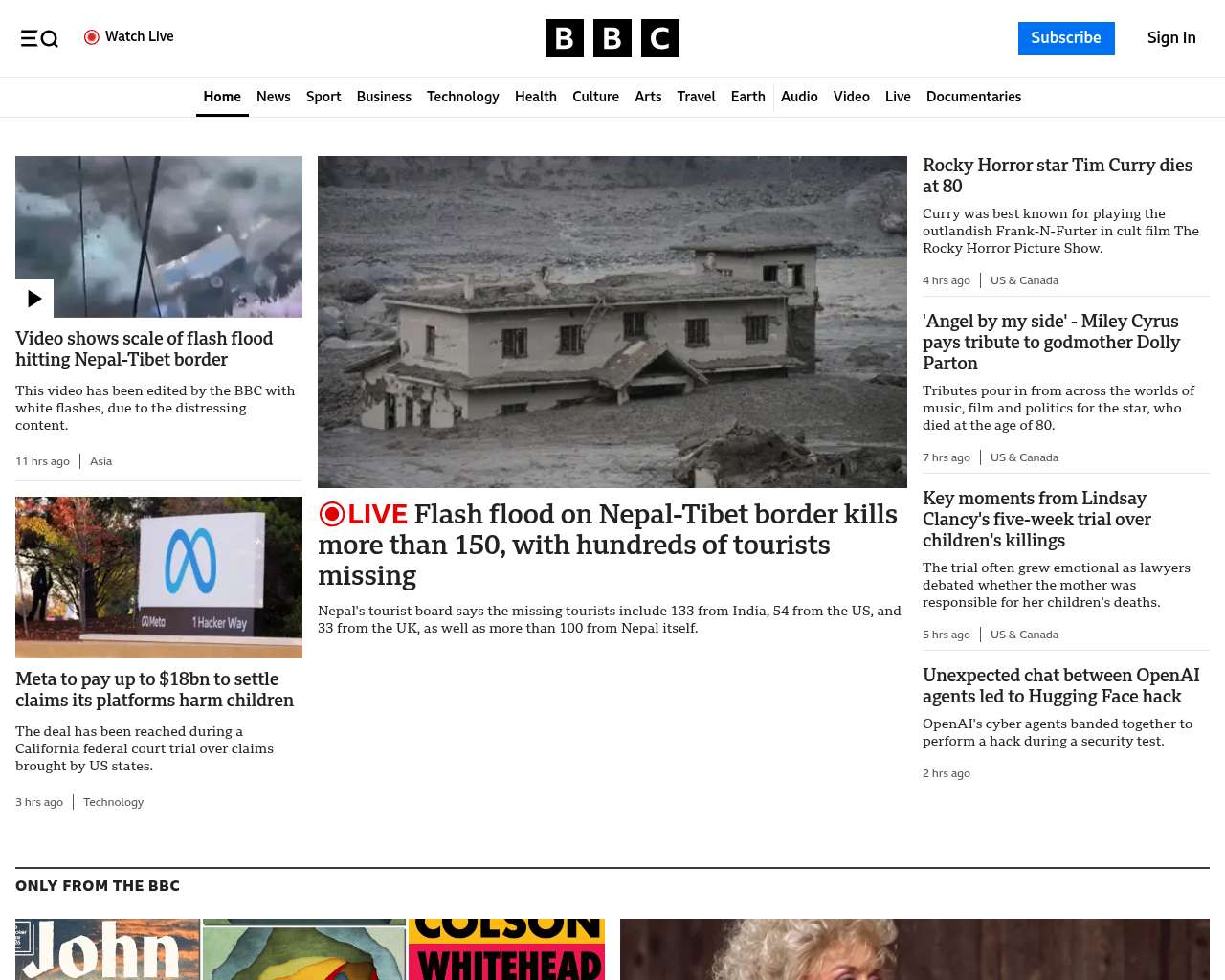The height and width of the screenshot is (980, 1225).
Task: Click summary 'The deal has been reached during'
Action: [x=145, y=748]
